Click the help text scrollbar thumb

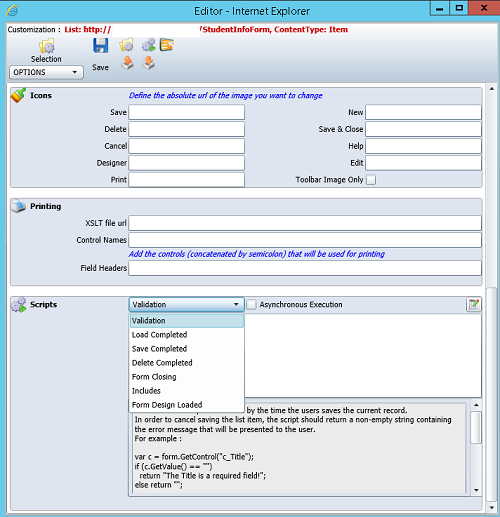point(476,427)
